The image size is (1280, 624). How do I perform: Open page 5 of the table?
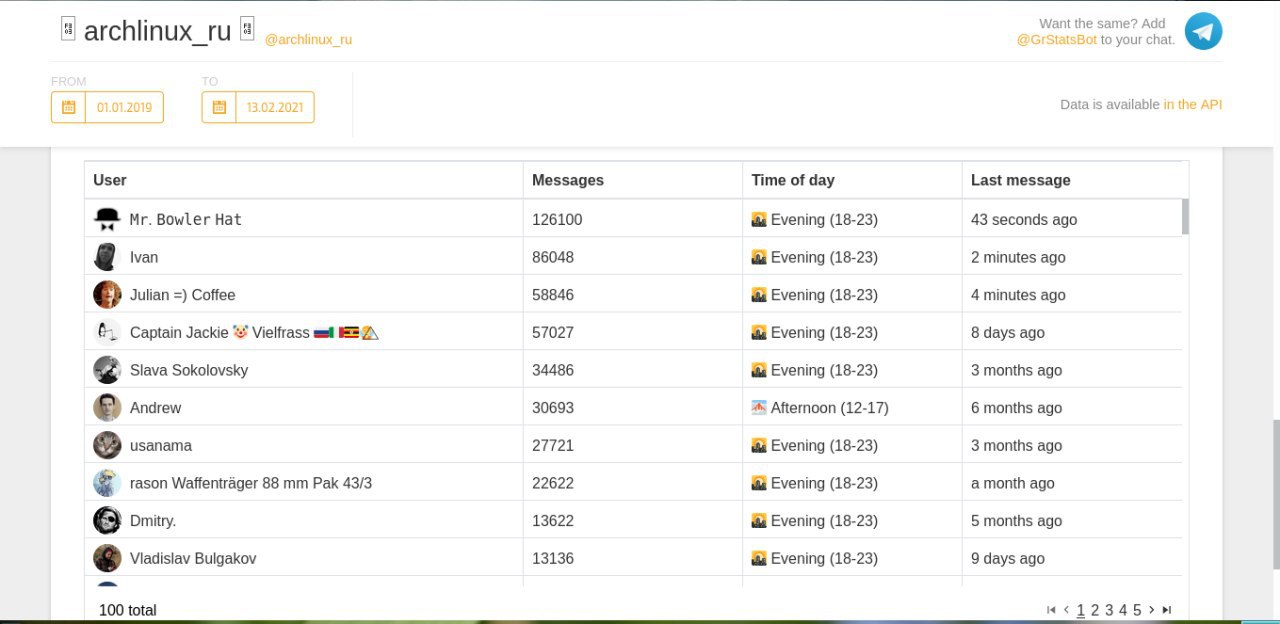point(1137,610)
